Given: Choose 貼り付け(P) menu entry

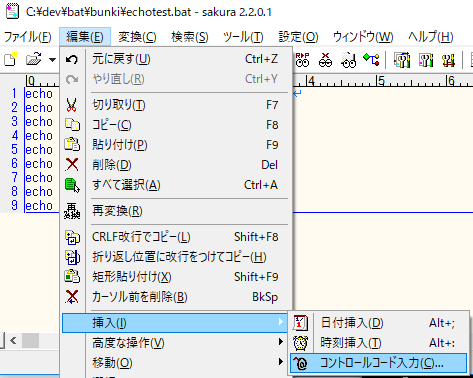Looking at the screenshot, I should point(175,145).
